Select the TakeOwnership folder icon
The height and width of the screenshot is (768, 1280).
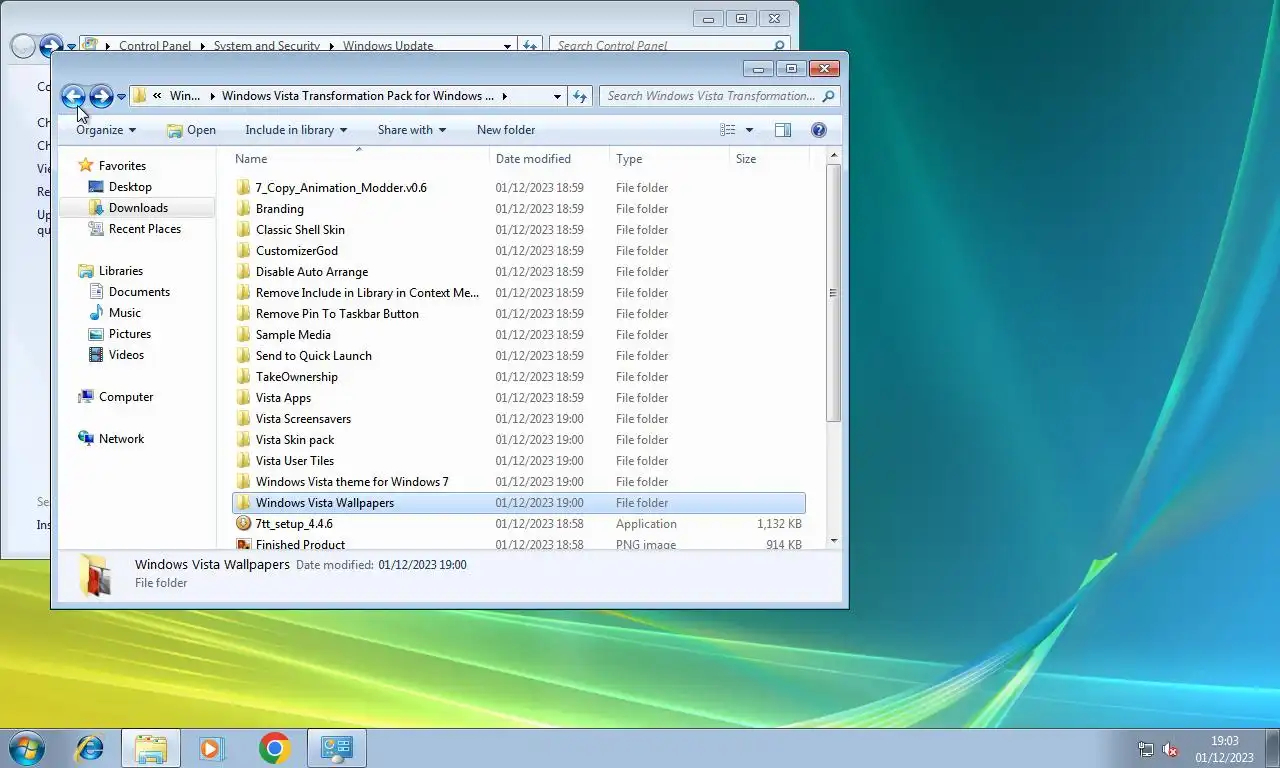click(x=243, y=377)
